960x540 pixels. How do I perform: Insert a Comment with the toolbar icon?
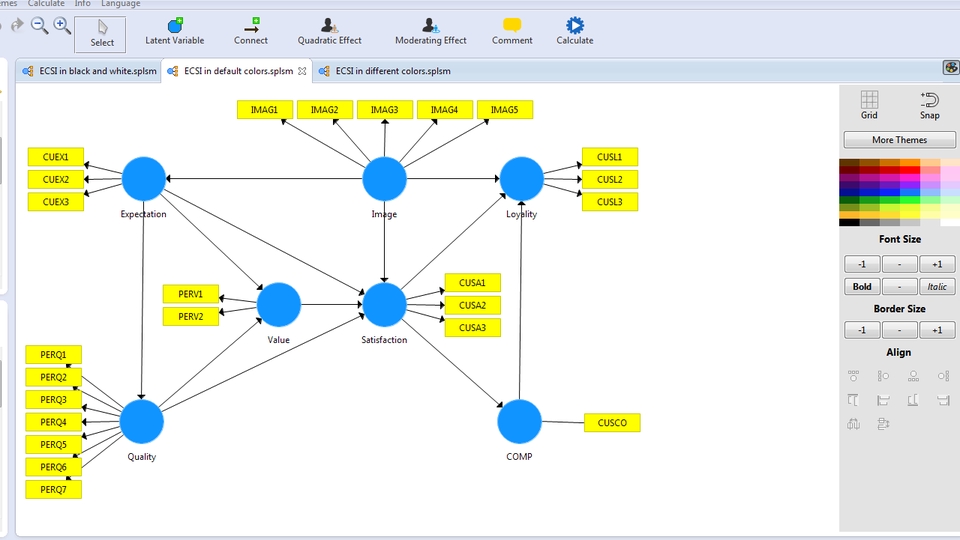511,31
